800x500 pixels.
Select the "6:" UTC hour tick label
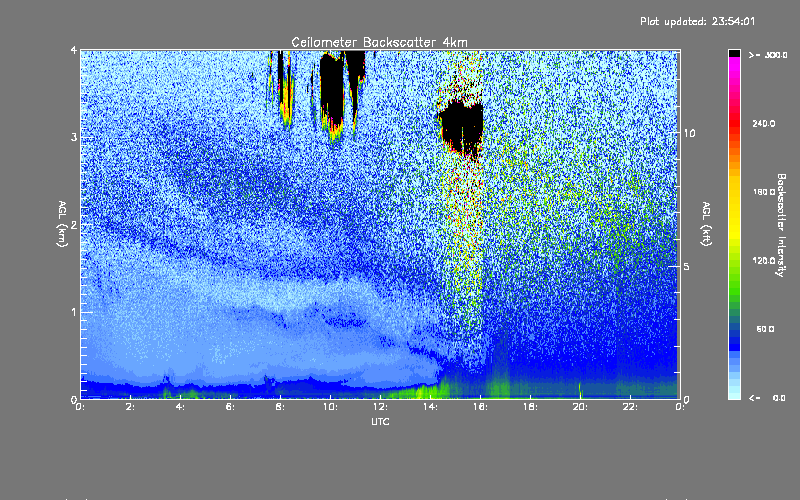(x=231, y=407)
